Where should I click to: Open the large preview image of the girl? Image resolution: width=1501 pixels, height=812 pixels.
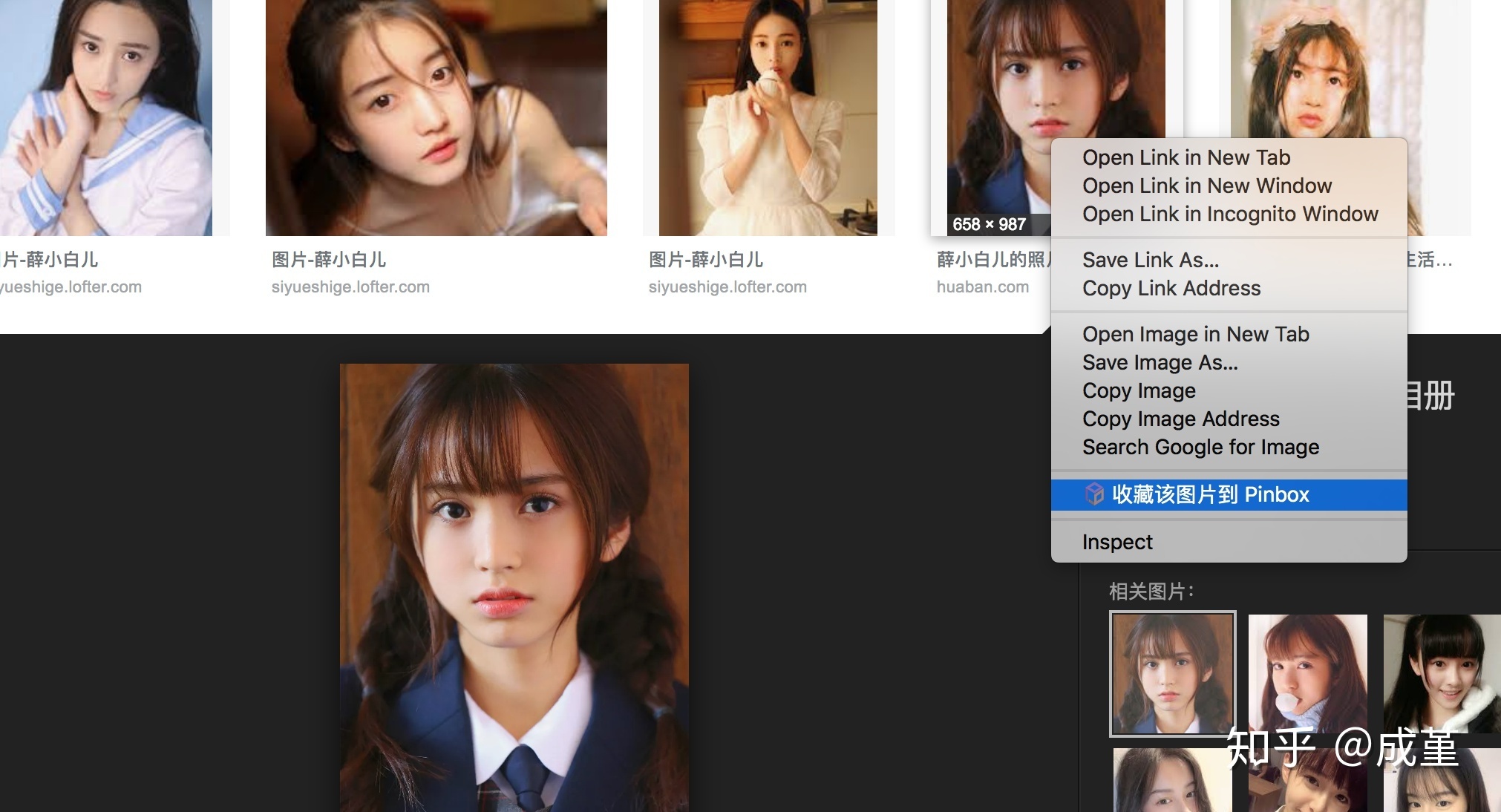click(514, 586)
